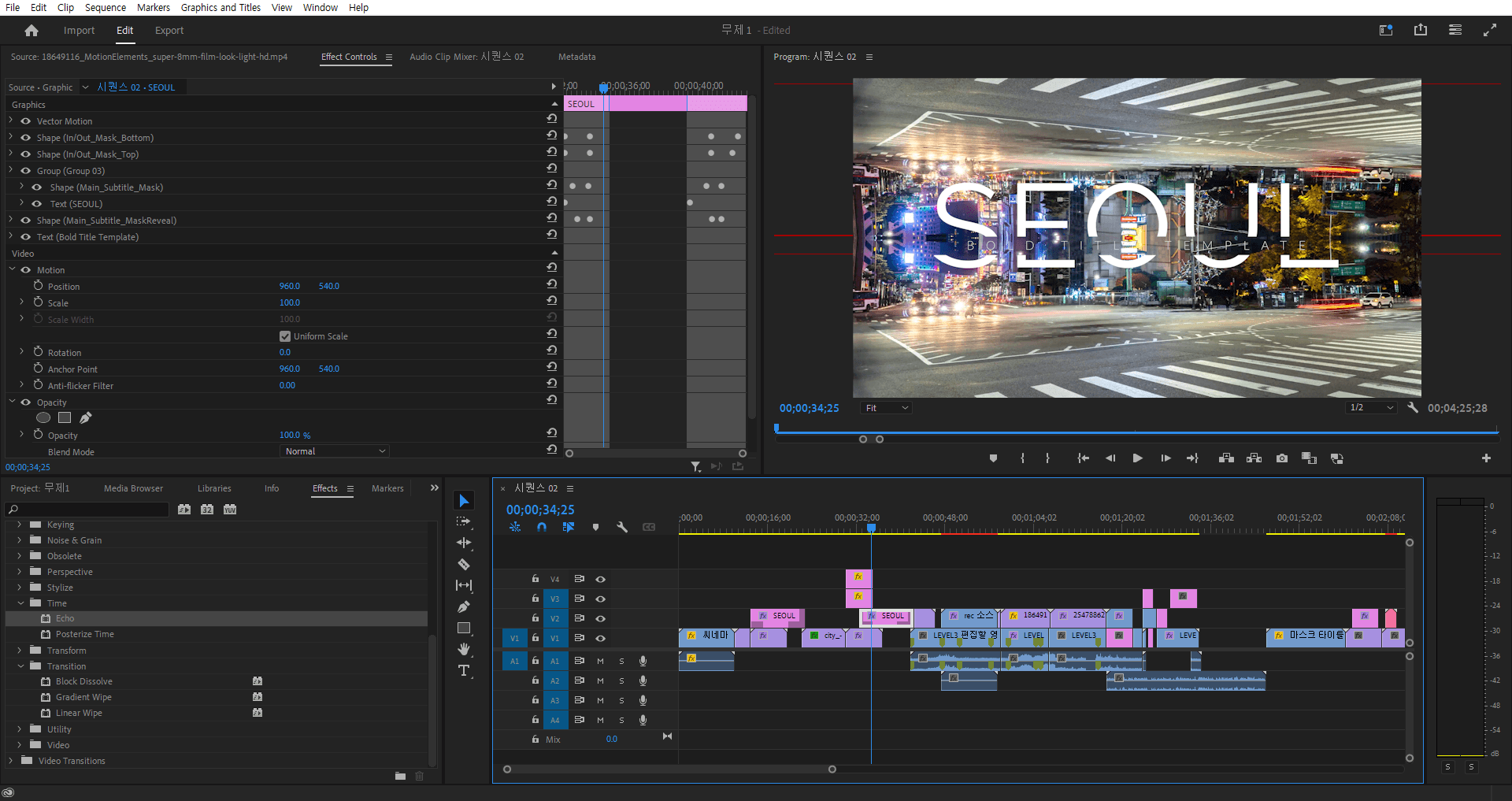This screenshot has width=1512, height=801.
Task: Open Program Monitor wrench settings
Action: click(1413, 408)
